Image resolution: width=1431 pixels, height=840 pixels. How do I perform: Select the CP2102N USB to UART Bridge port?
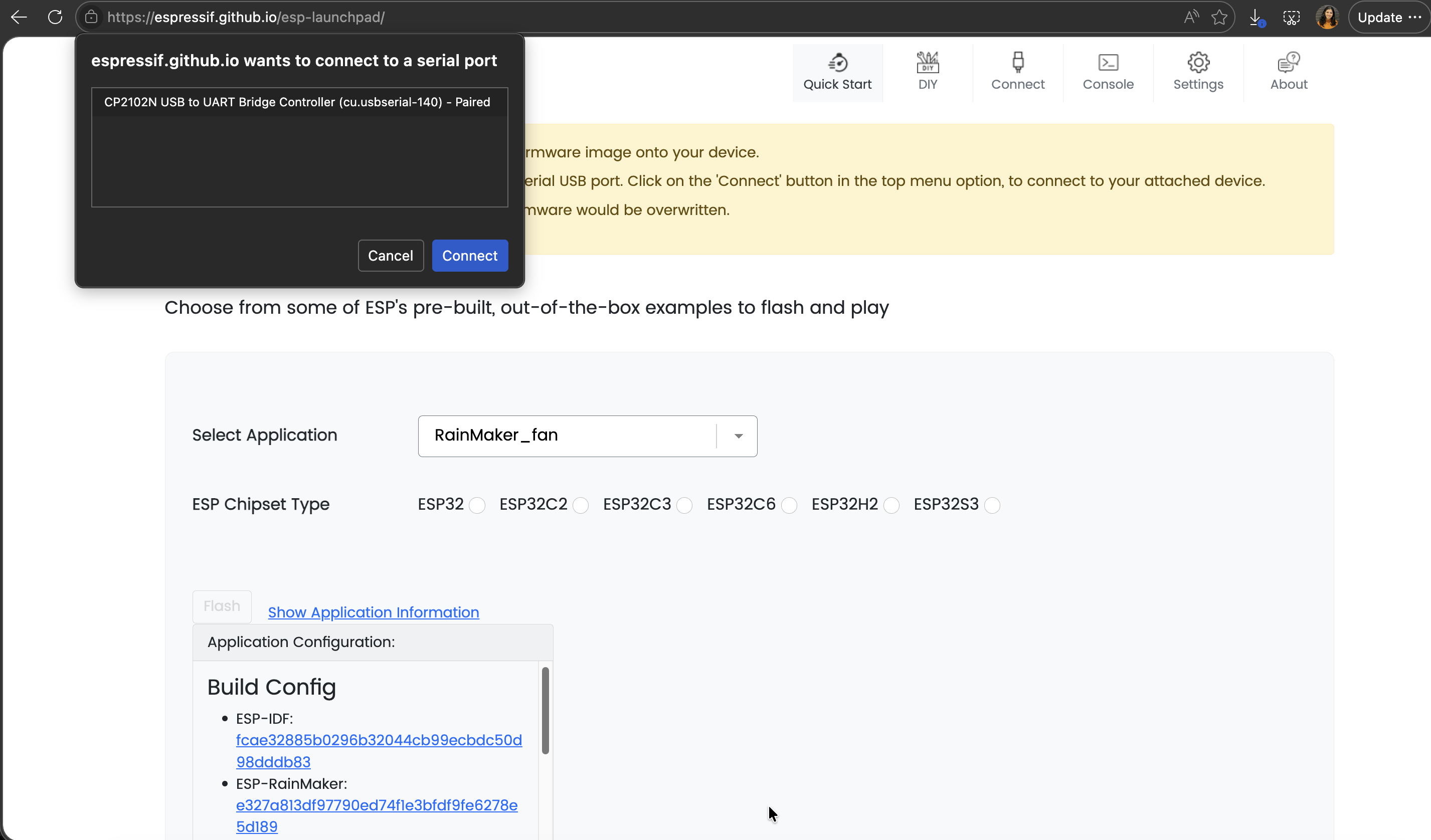point(299,102)
